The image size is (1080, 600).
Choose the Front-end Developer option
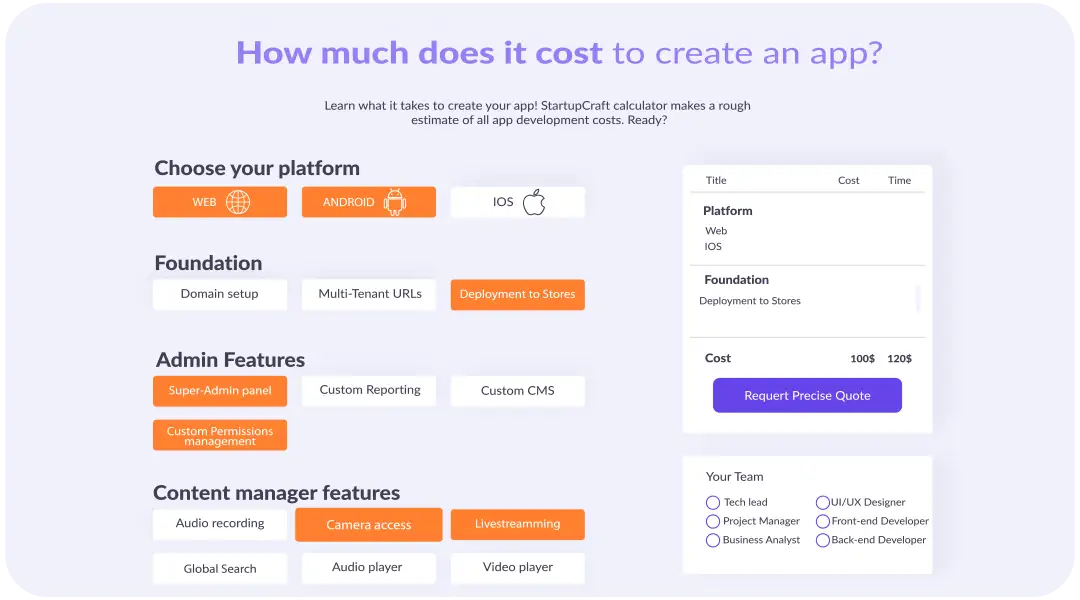point(823,521)
